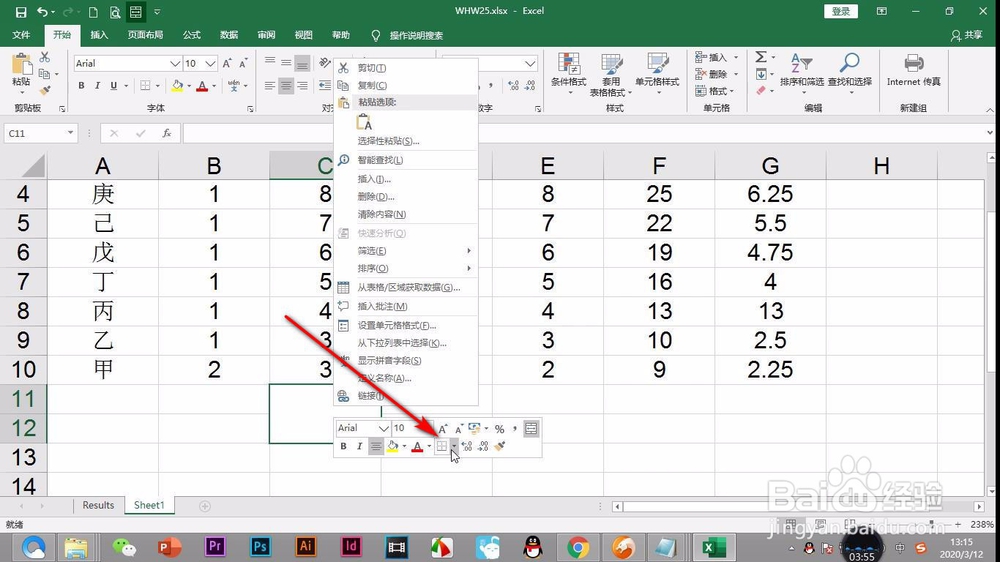Click the Paste clipboard icon in the ribbon

[21, 64]
